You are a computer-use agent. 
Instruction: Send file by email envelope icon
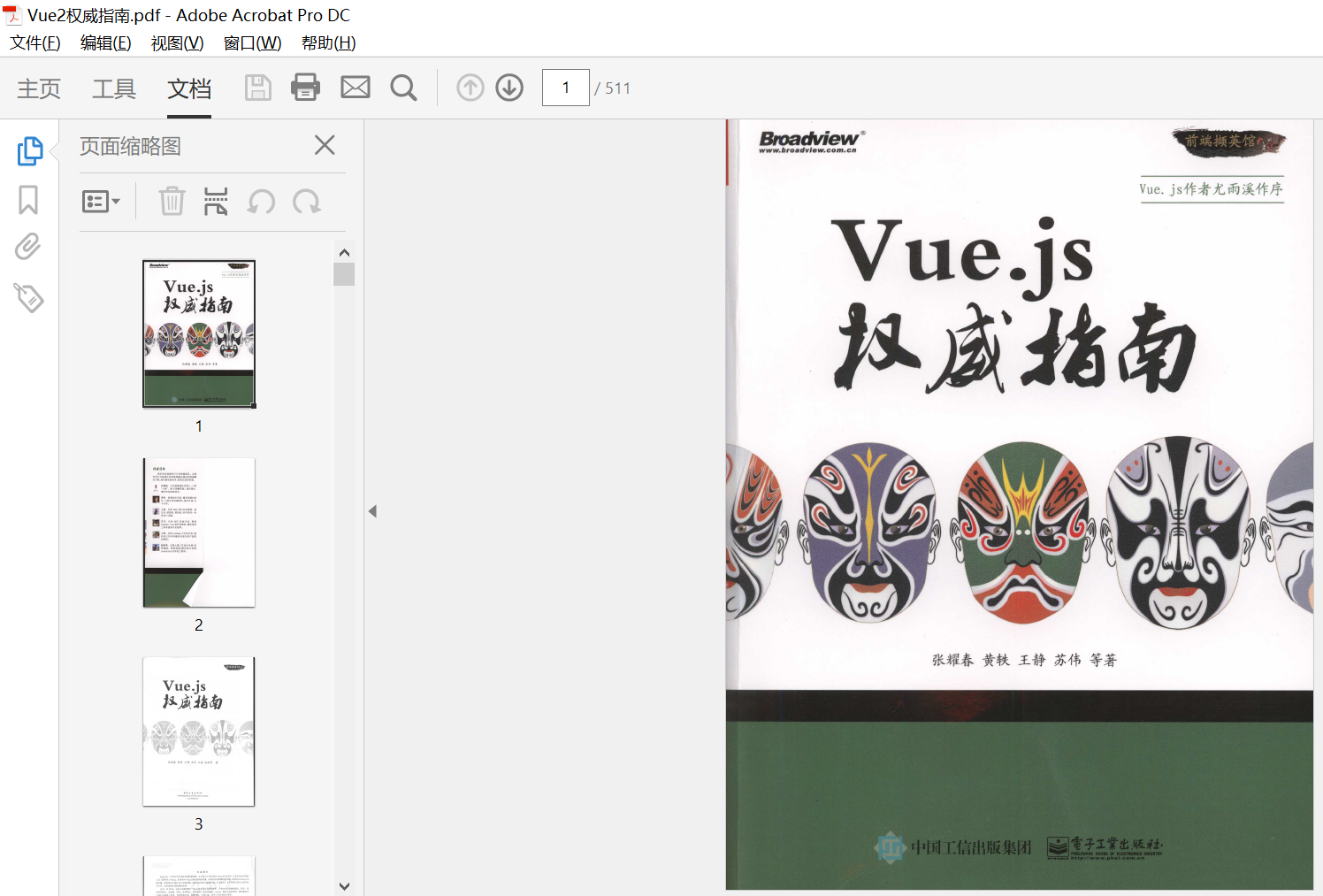(356, 88)
